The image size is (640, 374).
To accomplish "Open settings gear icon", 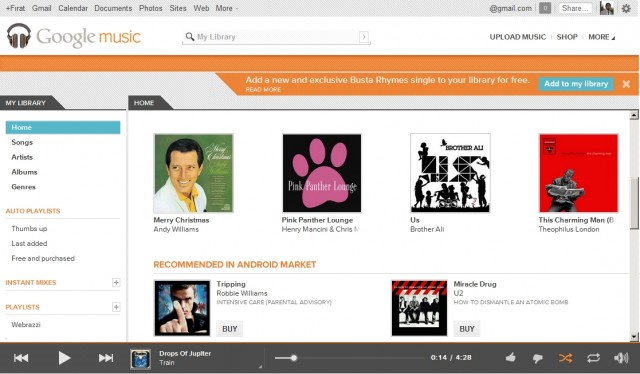I will coord(626,8).
